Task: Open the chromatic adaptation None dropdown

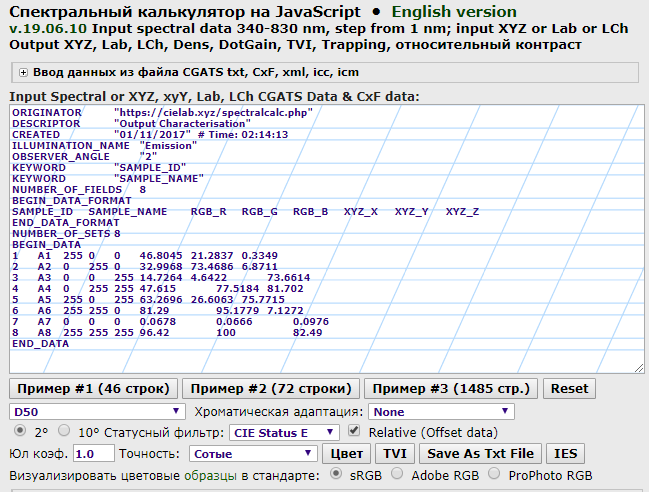Action: click(441, 412)
